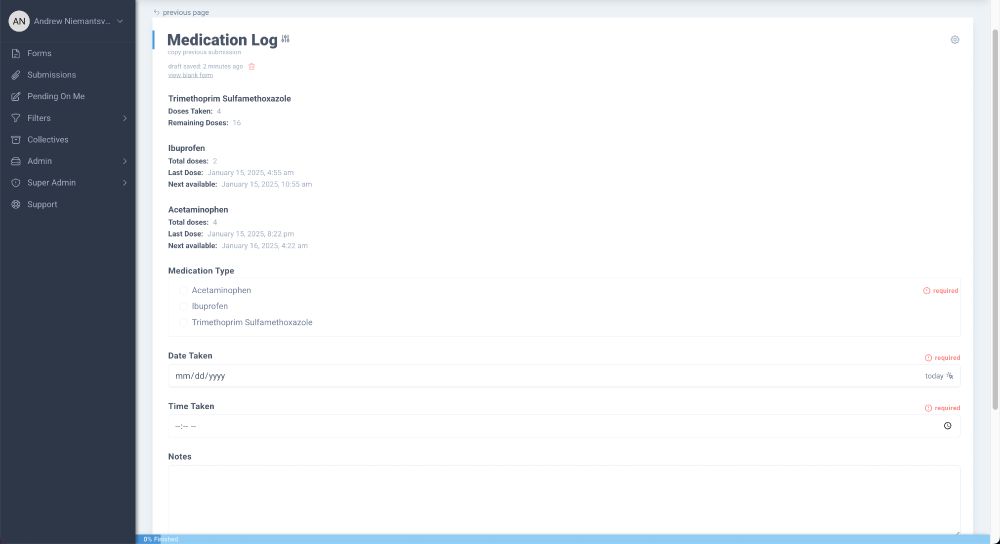The height and width of the screenshot is (544, 1000).
Task: Open form settings sliders icon beside Medication Log
Action: (x=285, y=39)
